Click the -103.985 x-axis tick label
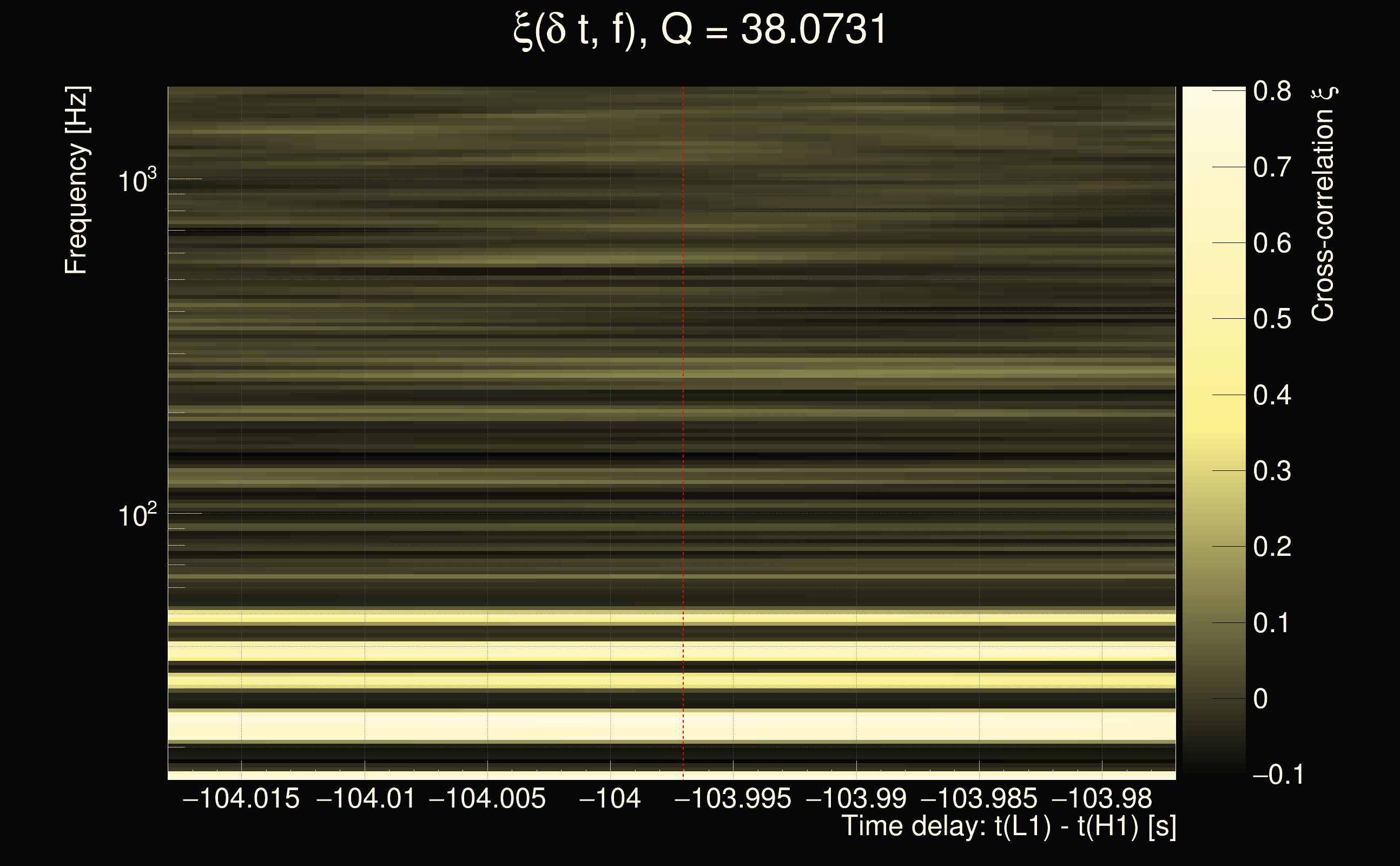The width and height of the screenshot is (1400, 866). click(x=979, y=799)
